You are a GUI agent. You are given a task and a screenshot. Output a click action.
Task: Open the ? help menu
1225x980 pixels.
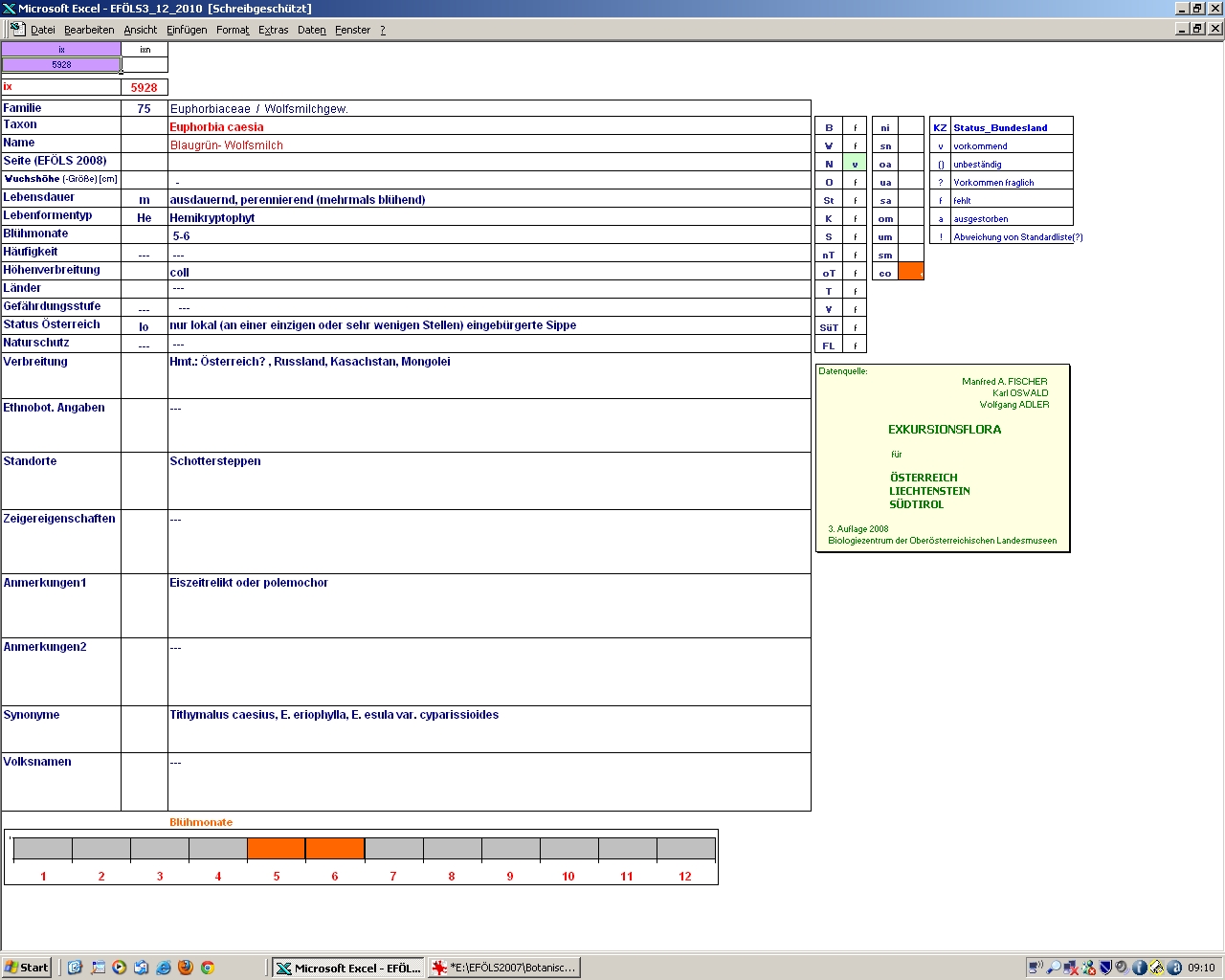(383, 30)
